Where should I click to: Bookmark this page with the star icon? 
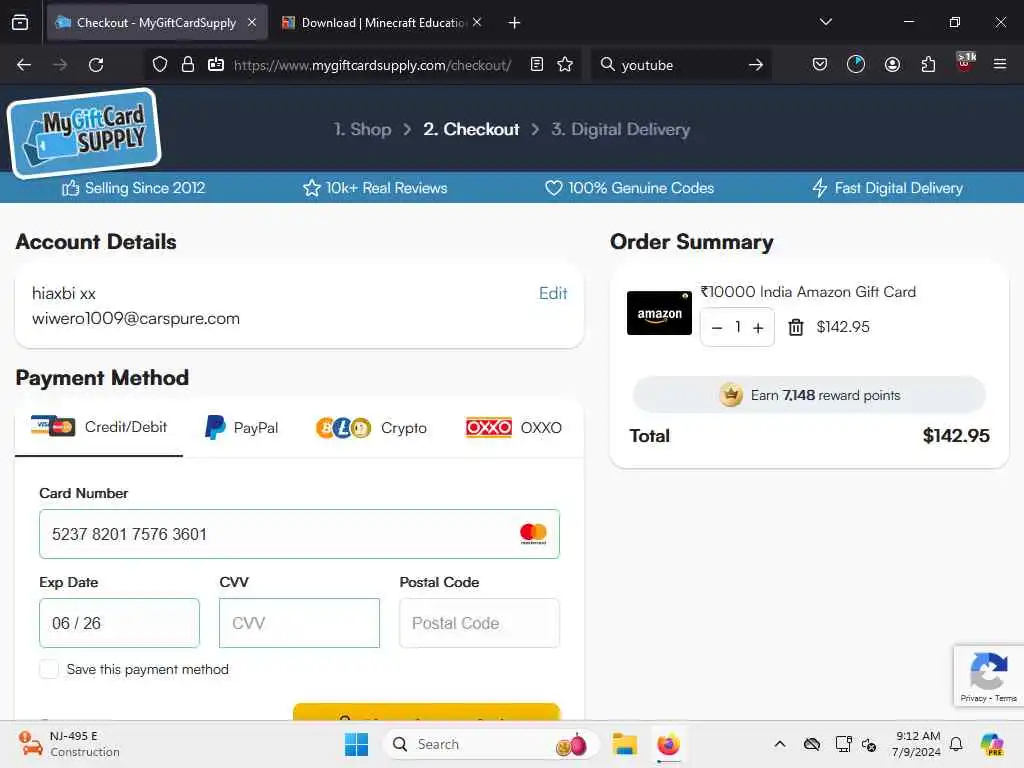[x=565, y=65]
